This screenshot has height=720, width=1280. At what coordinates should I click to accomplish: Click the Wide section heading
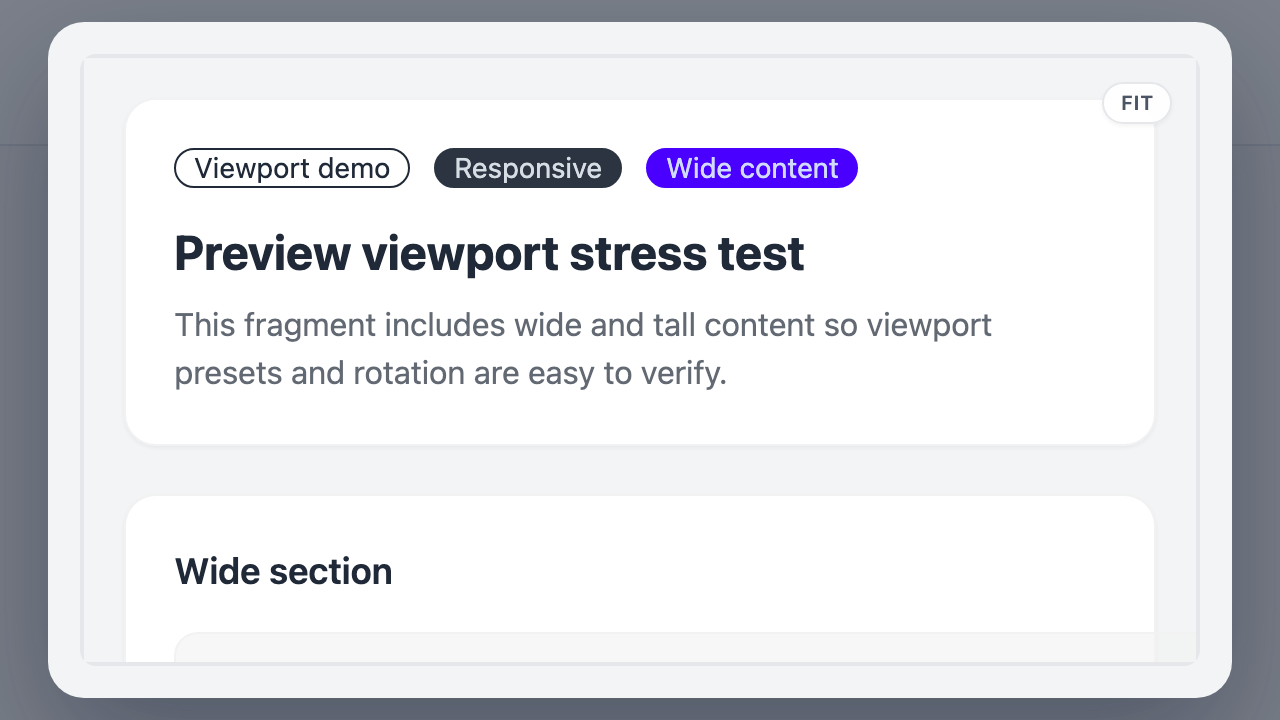283,571
